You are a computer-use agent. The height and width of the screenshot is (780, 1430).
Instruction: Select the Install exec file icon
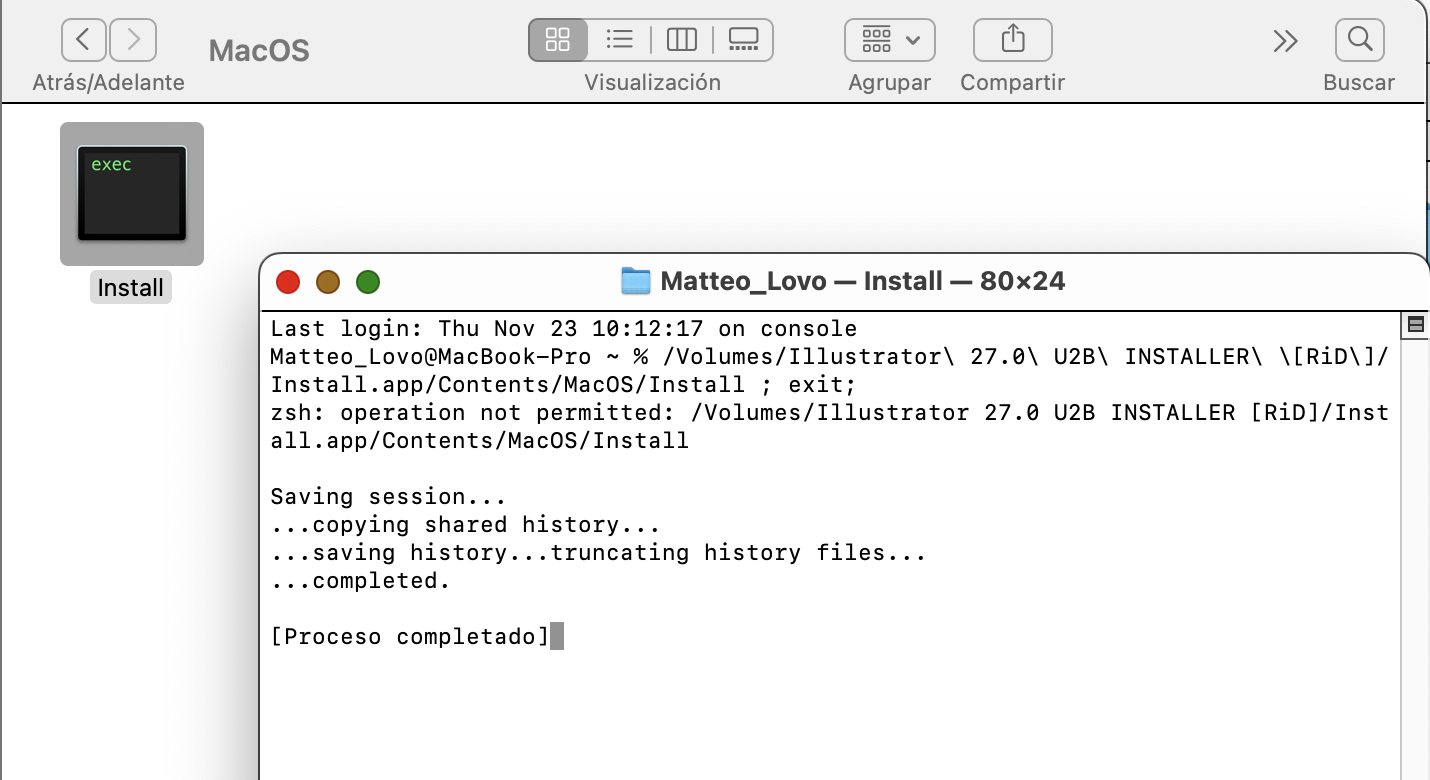(132, 194)
